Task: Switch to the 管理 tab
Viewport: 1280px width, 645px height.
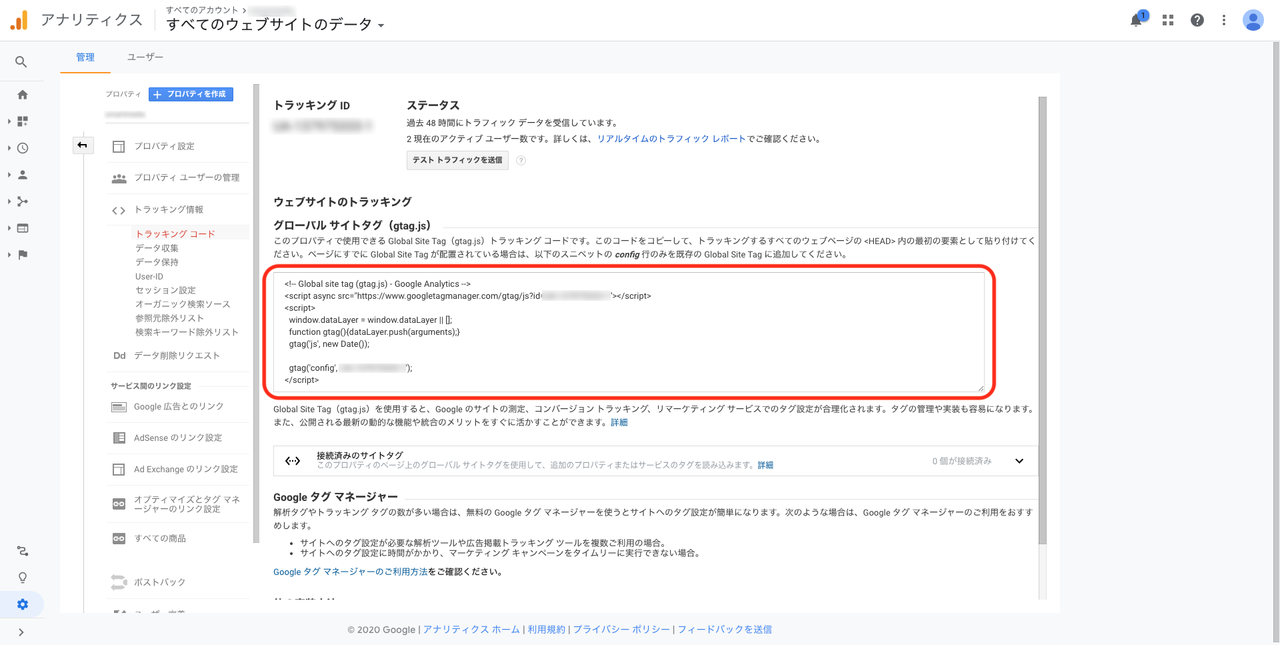Action: (85, 57)
